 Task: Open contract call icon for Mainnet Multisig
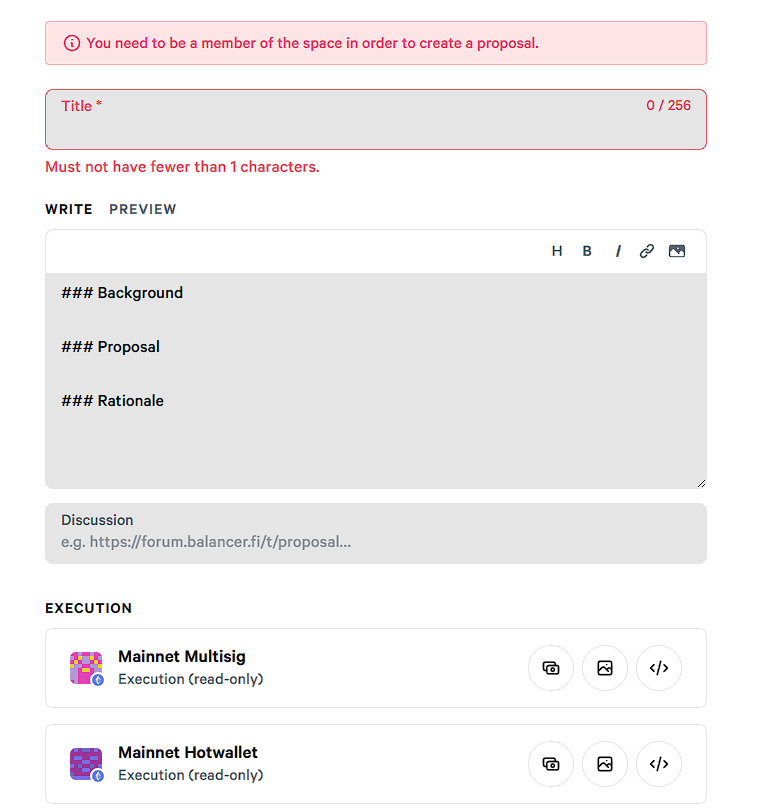click(x=659, y=668)
